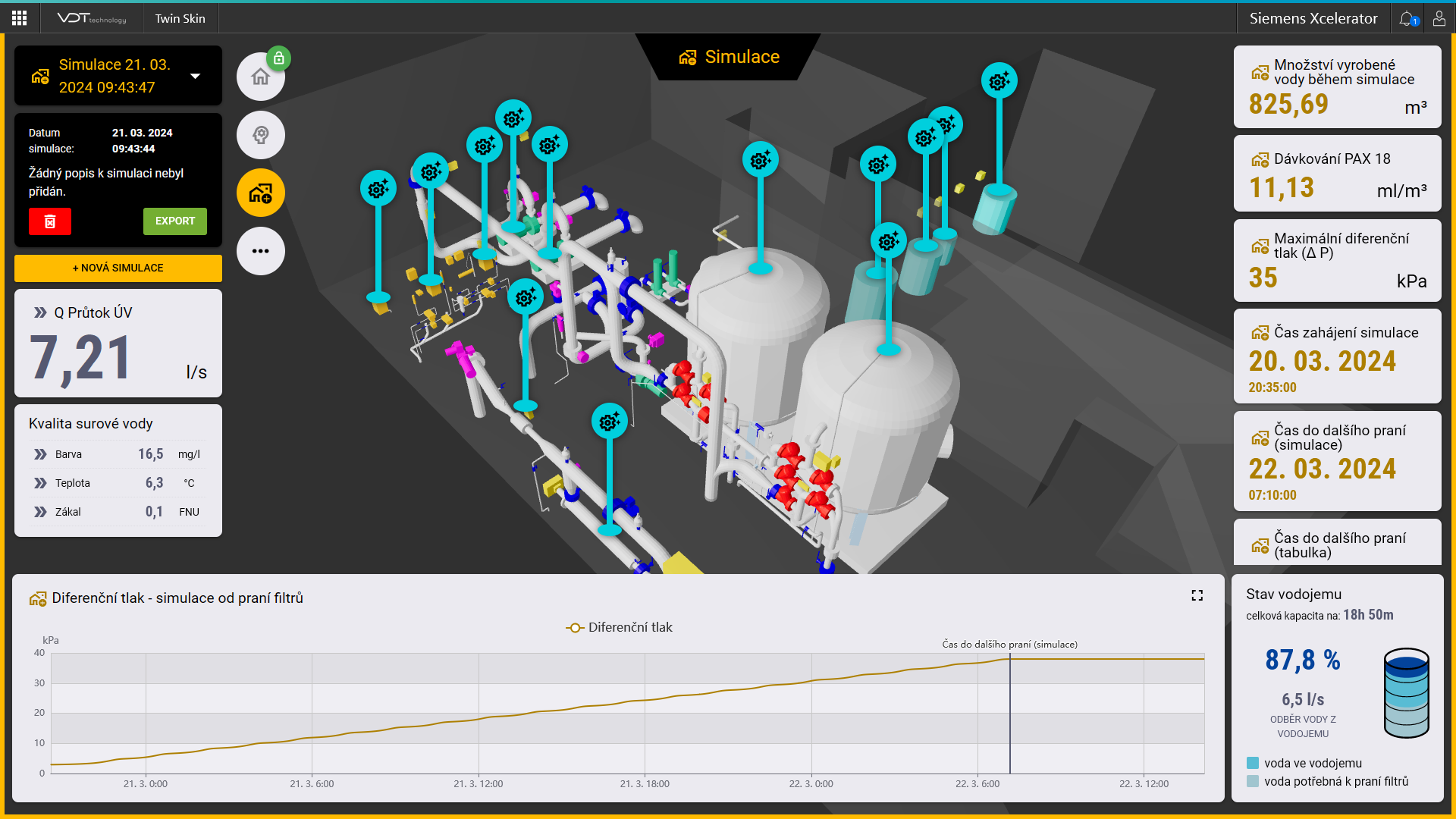This screenshot has height=819, width=1456.
Task: Click the notifications bell icon
Action: (1407, 18)
